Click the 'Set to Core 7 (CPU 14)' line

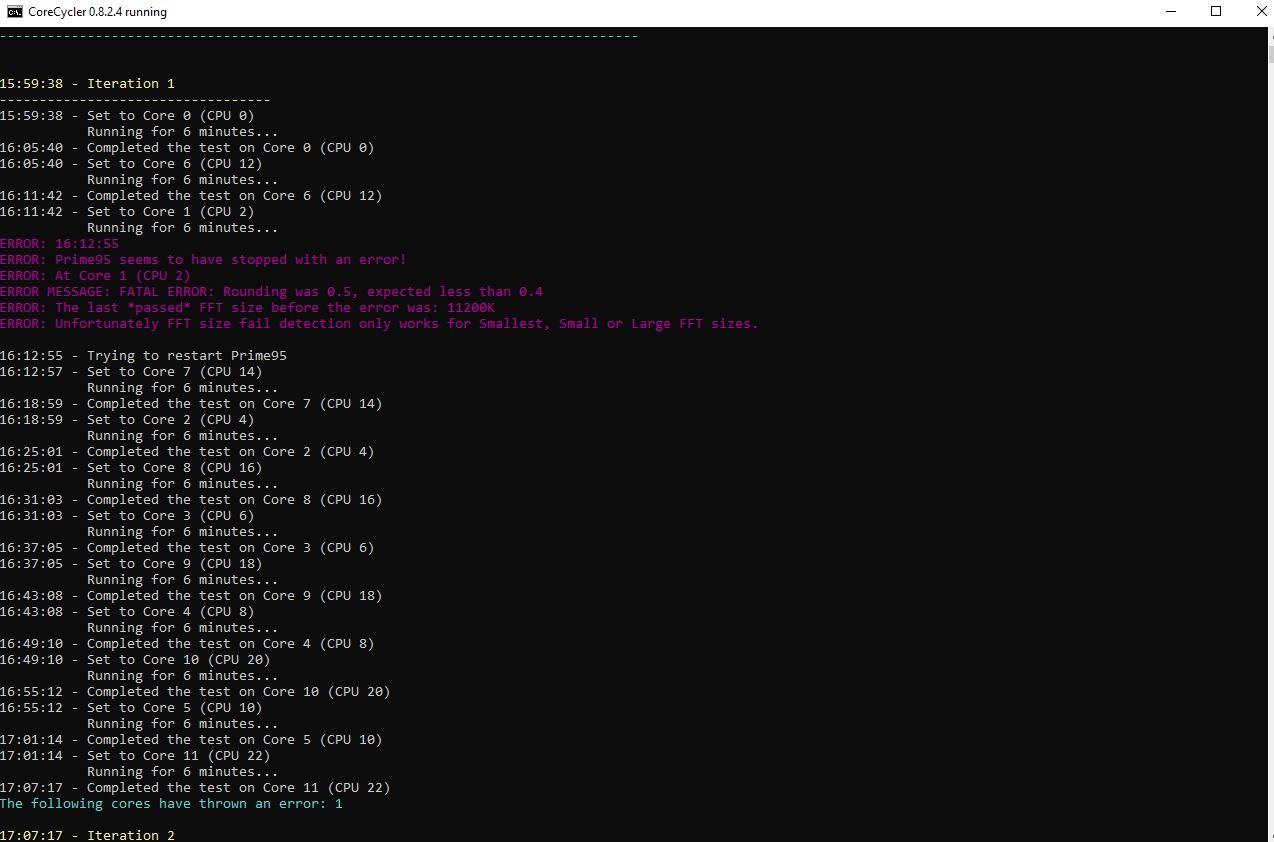(131, 372)
